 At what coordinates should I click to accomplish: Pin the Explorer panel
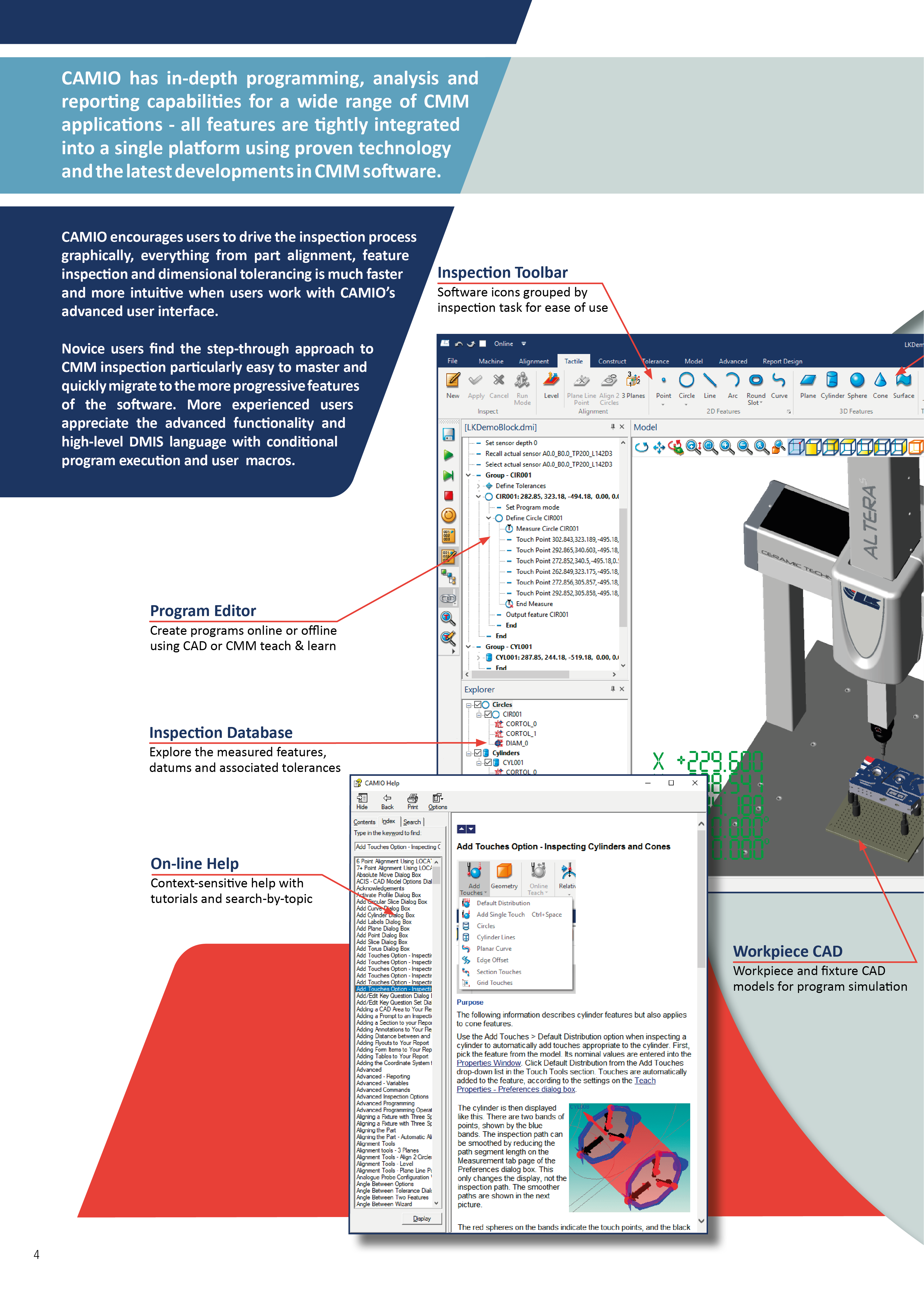[x=612, y=689]
